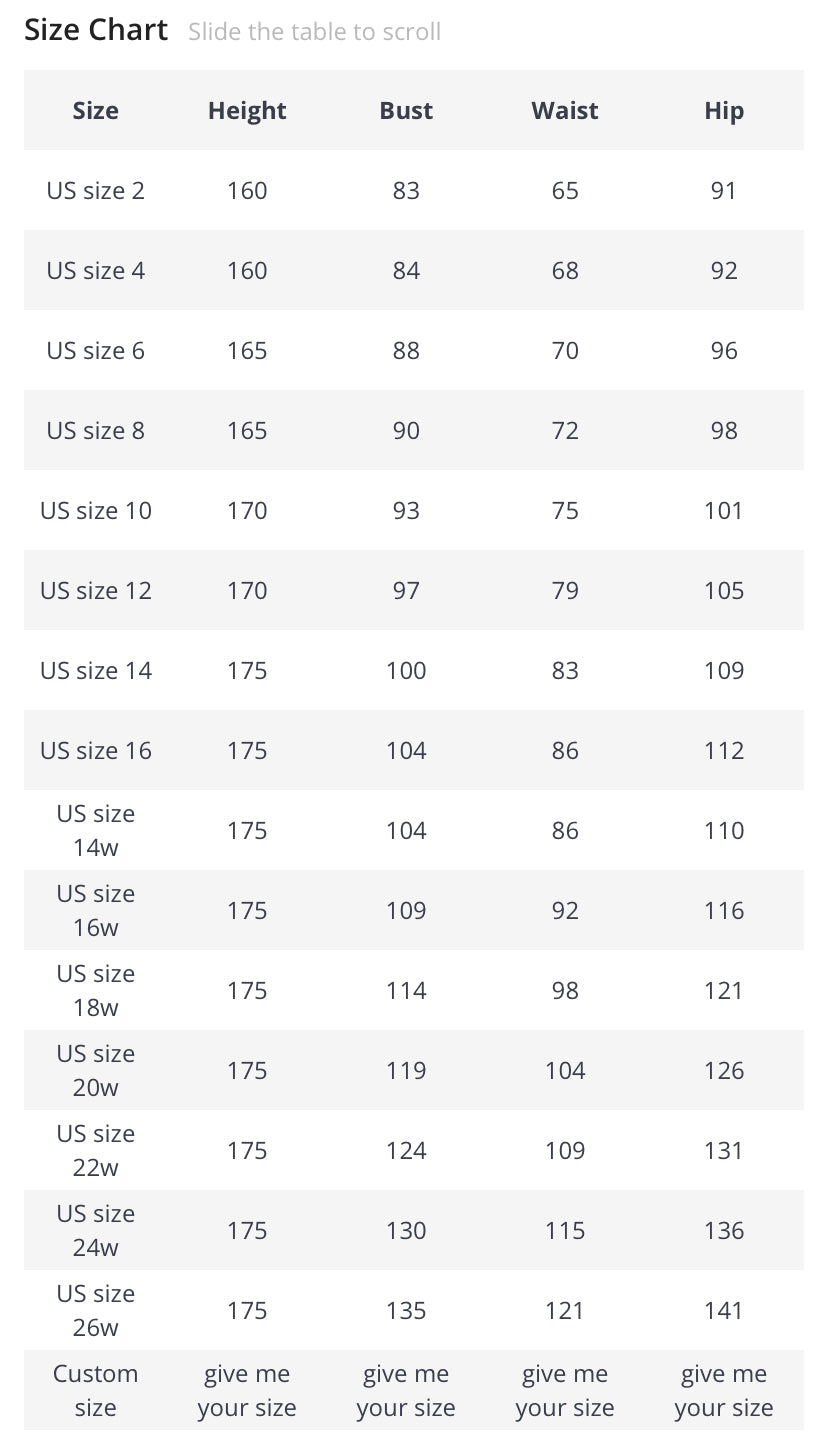
Task: Click the US size 26w row label
Action: coord(96,1310)
